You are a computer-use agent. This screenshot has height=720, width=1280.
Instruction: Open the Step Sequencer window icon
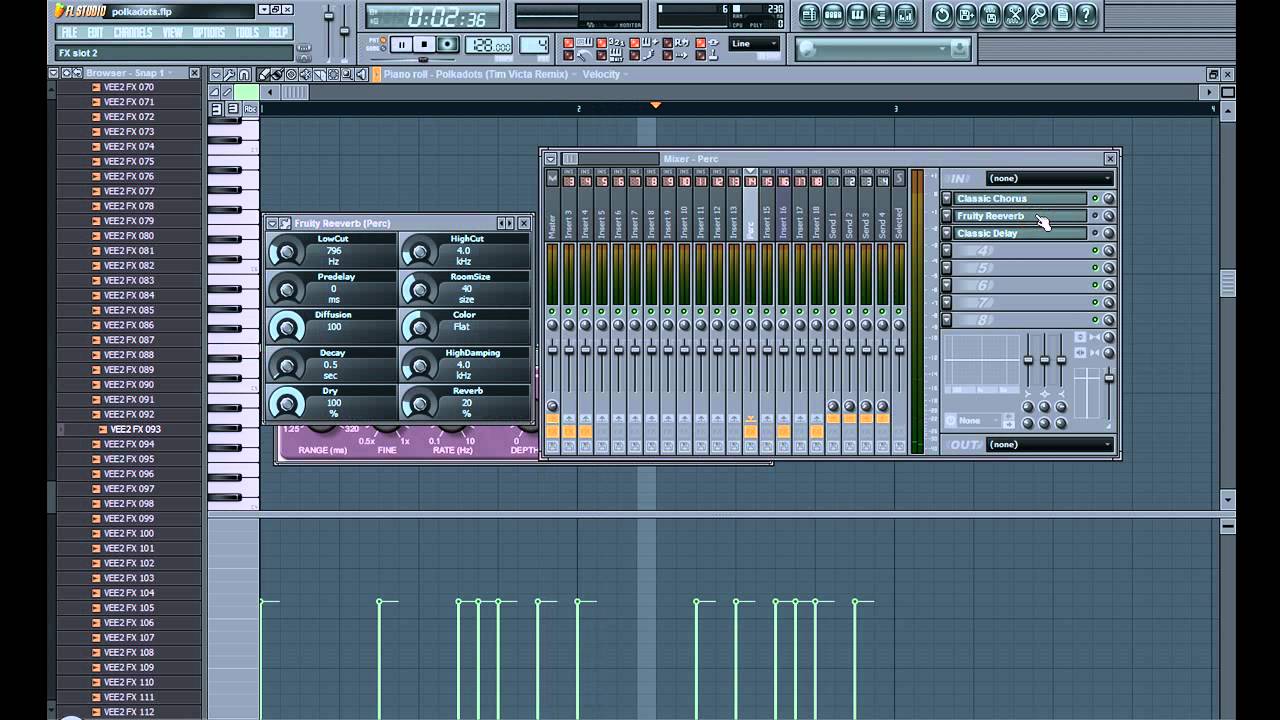pos(833,15)
